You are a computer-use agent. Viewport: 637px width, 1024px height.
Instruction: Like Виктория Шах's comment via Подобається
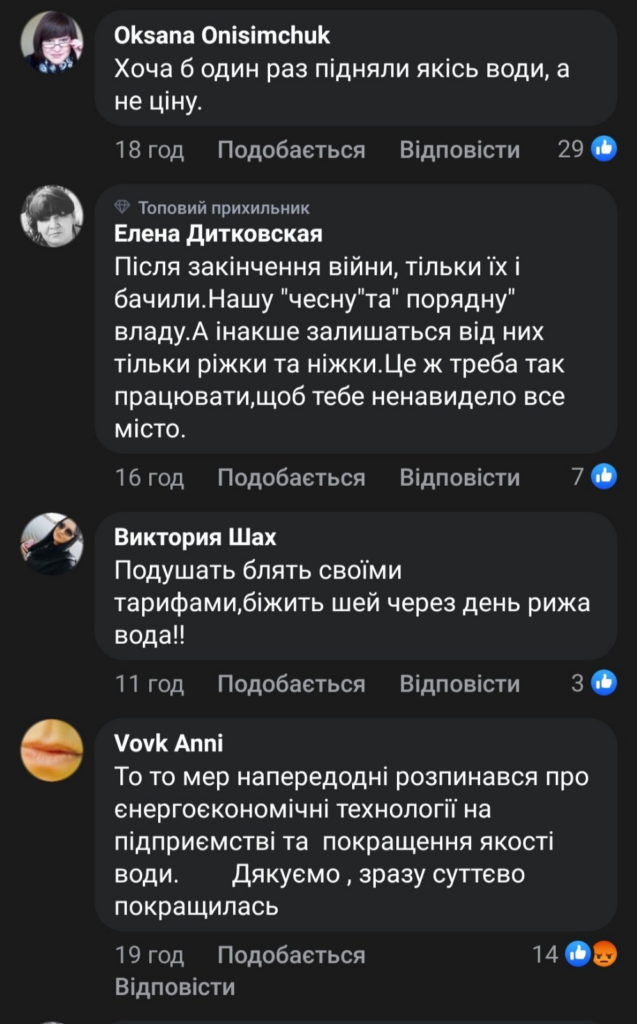pos(291,684)
